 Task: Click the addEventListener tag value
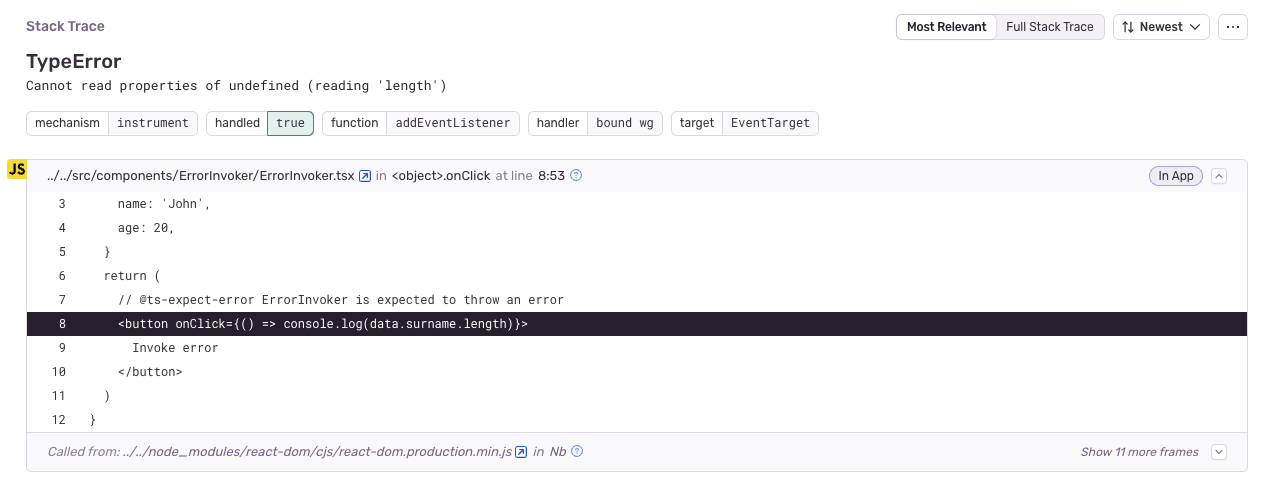click(453, 123)
